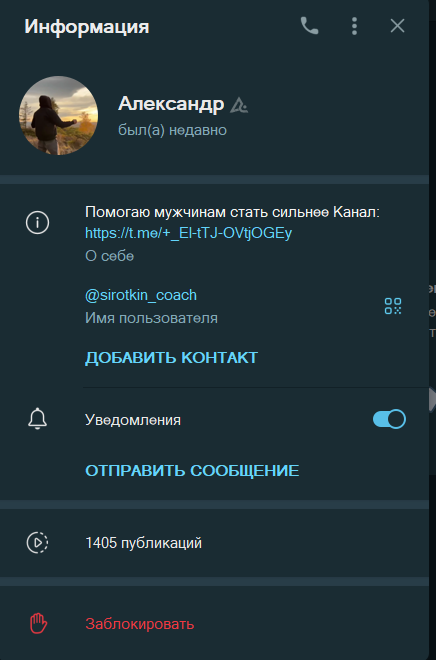This screenshot has width=436, height=660.
Task: Open the three-dot more options menu
Action: click(354, 26)
